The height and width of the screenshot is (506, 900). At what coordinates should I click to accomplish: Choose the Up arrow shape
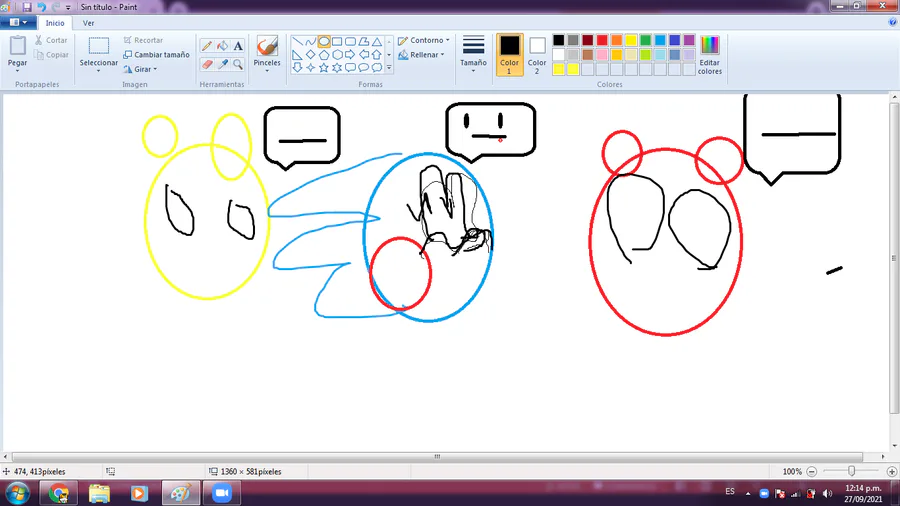pyautogui.click(x=377, y=55)
